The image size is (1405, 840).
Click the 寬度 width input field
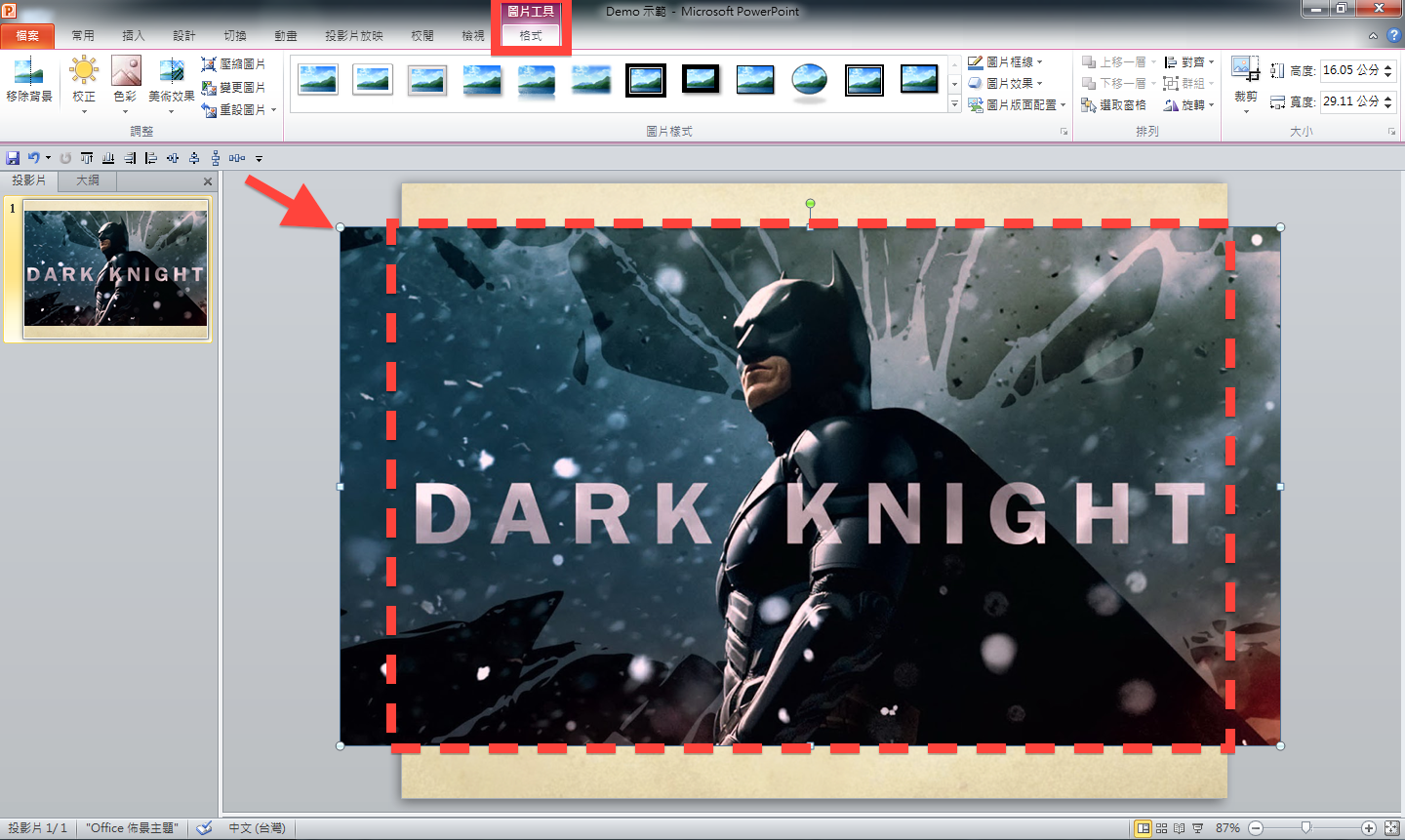[x=1350, y=101]
